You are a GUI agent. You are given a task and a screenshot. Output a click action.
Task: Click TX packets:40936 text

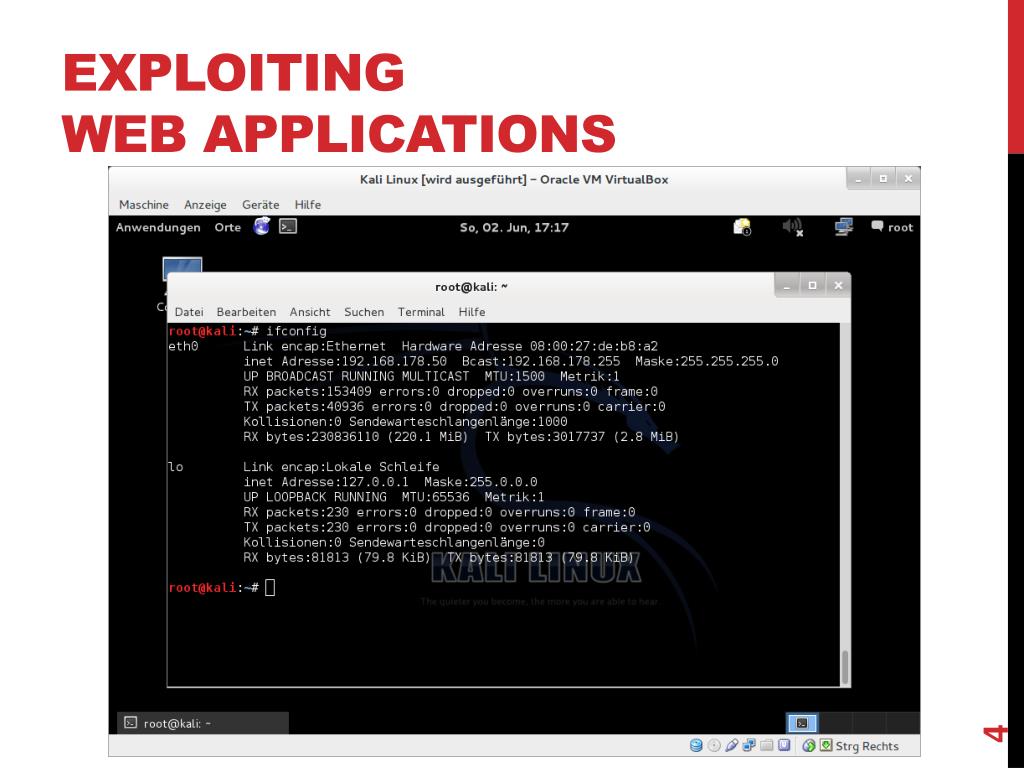click(x=303, y=406)
